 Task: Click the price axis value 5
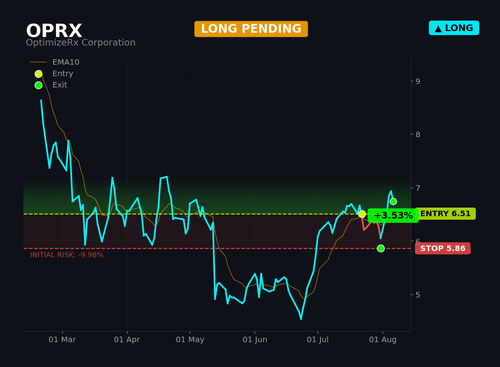tap(418, 295)
